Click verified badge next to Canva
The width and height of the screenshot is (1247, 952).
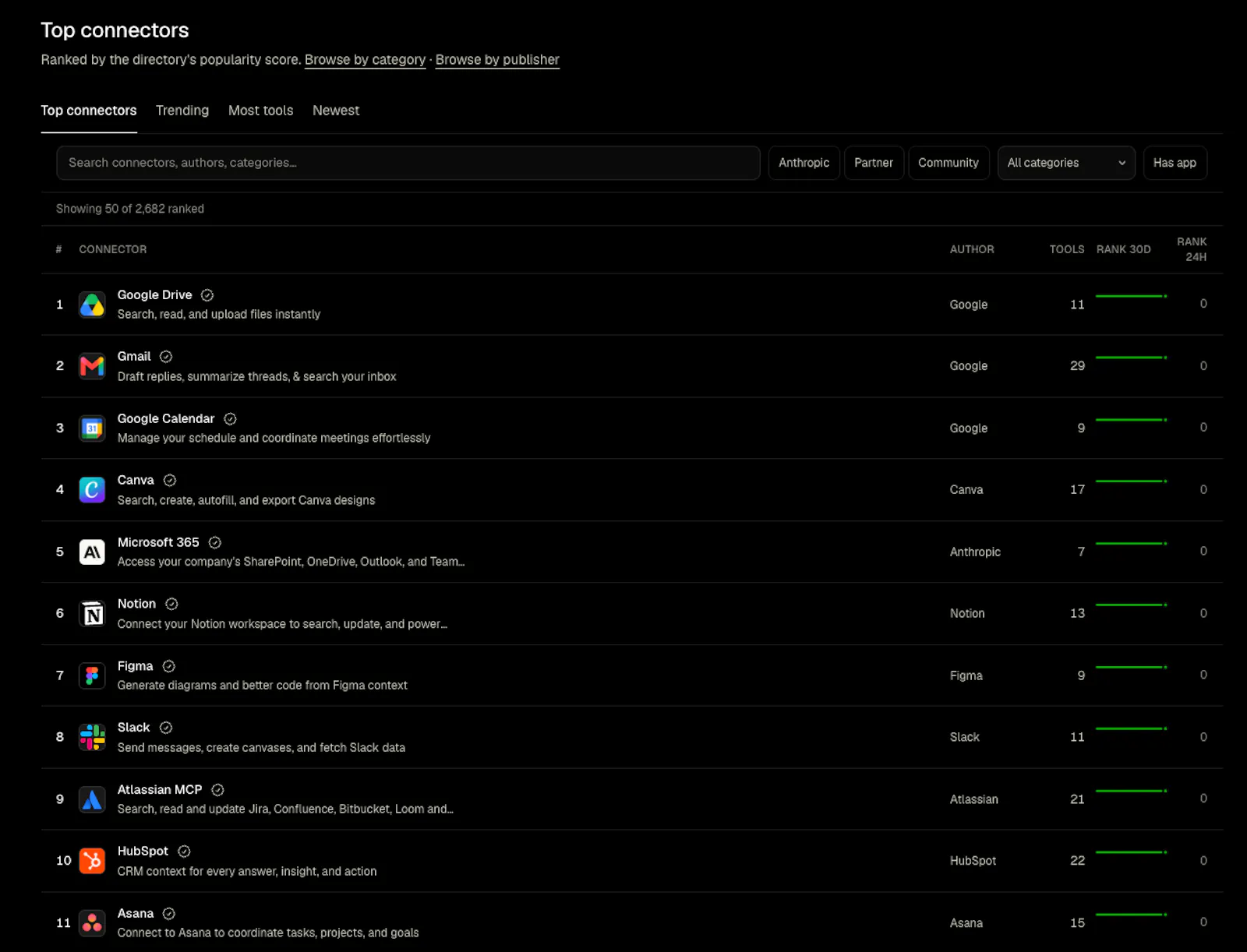pos(170,481)
